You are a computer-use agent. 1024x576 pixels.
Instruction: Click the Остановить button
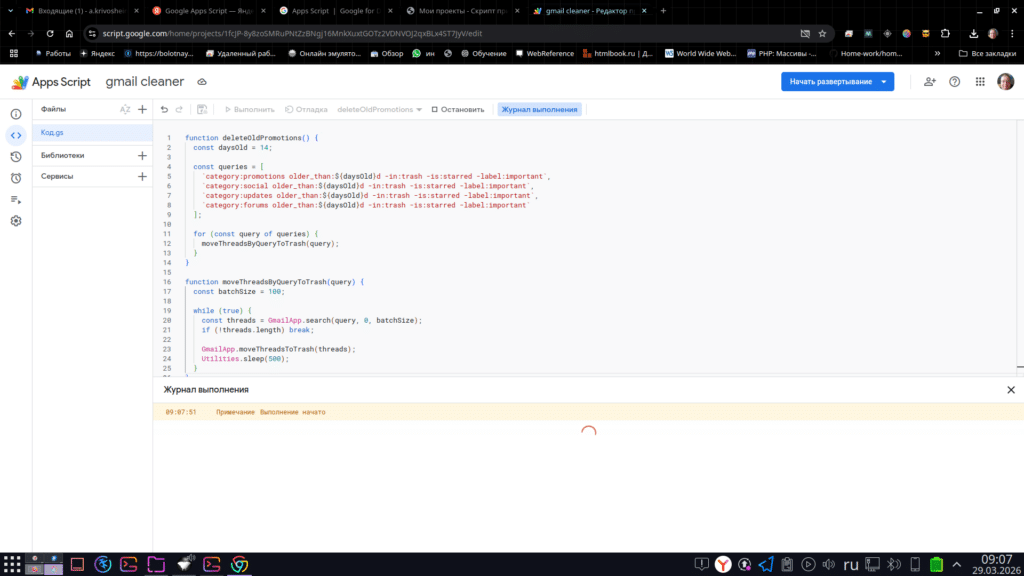458,110
